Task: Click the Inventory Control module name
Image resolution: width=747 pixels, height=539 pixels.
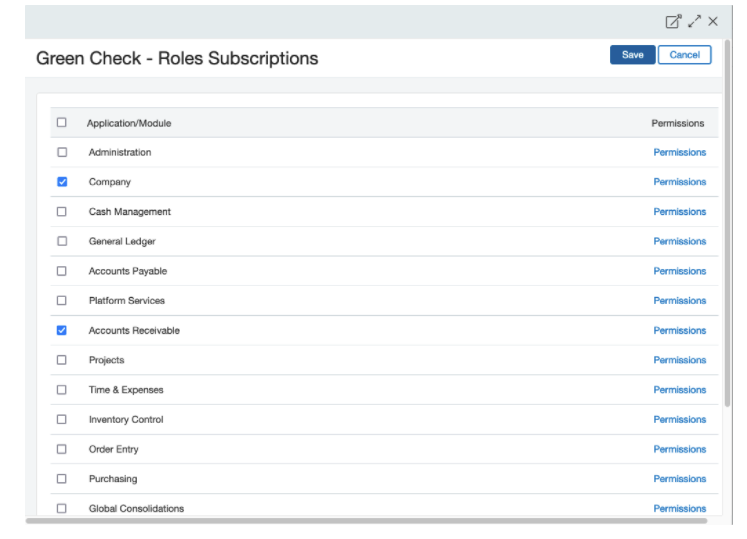Action: (x=126, y=419)
